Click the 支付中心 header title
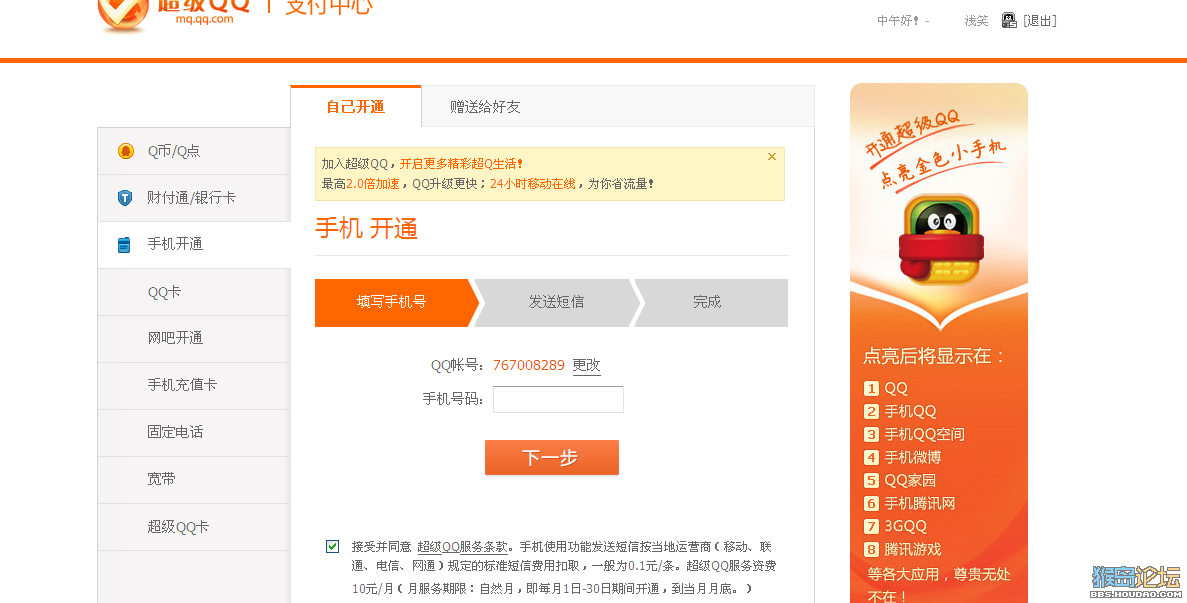Screen dimensions: 1187x603 coord(329,7)
